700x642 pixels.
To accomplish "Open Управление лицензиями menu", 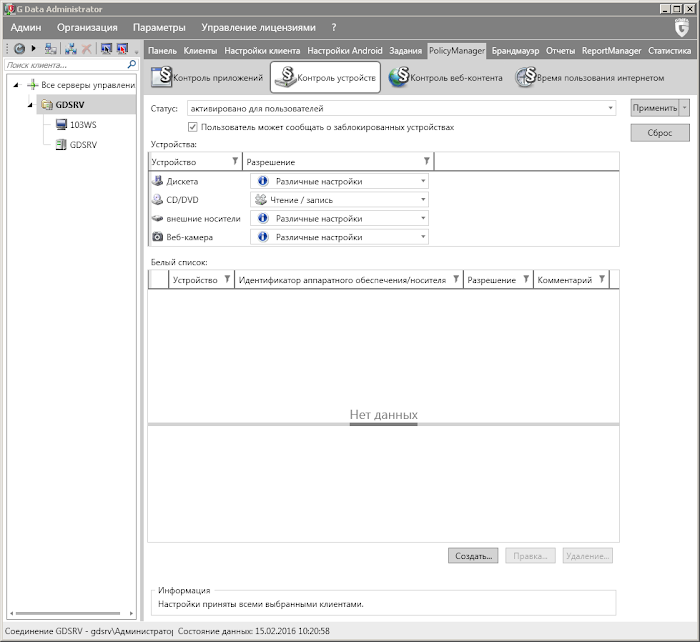I will coord(258,28).
